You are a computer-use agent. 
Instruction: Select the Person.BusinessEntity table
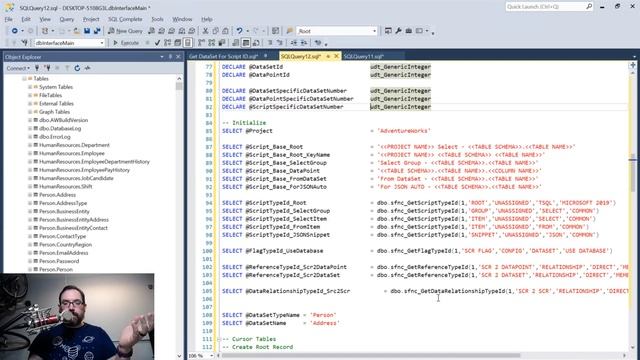click(64, 211)
